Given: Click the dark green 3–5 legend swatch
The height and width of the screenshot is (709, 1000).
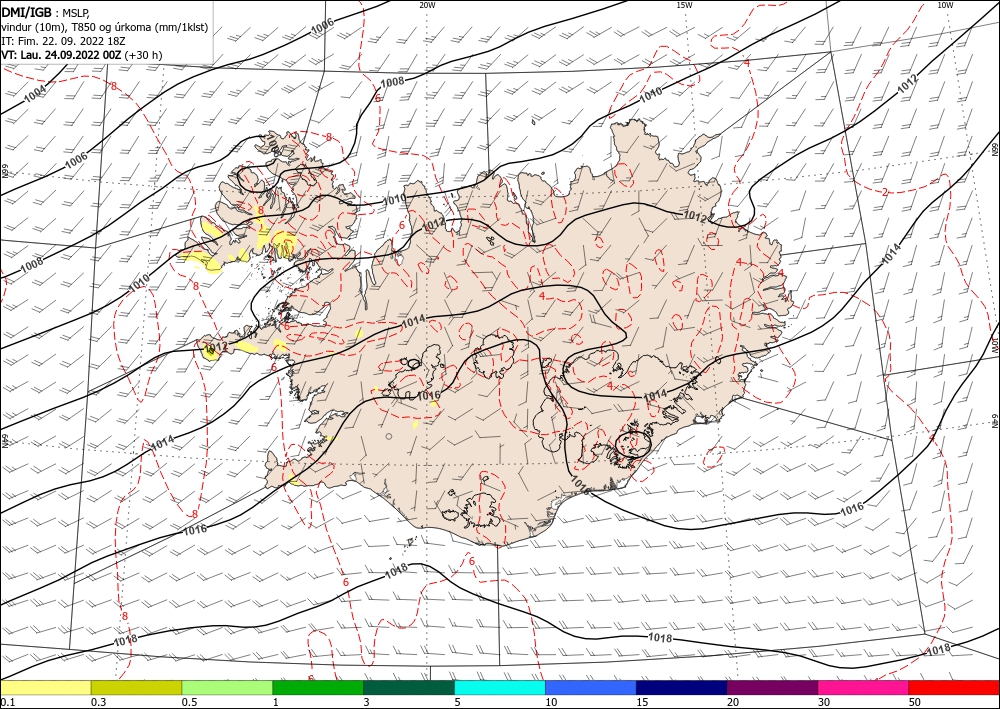Looking at the screenshot, I should (409, 687).
